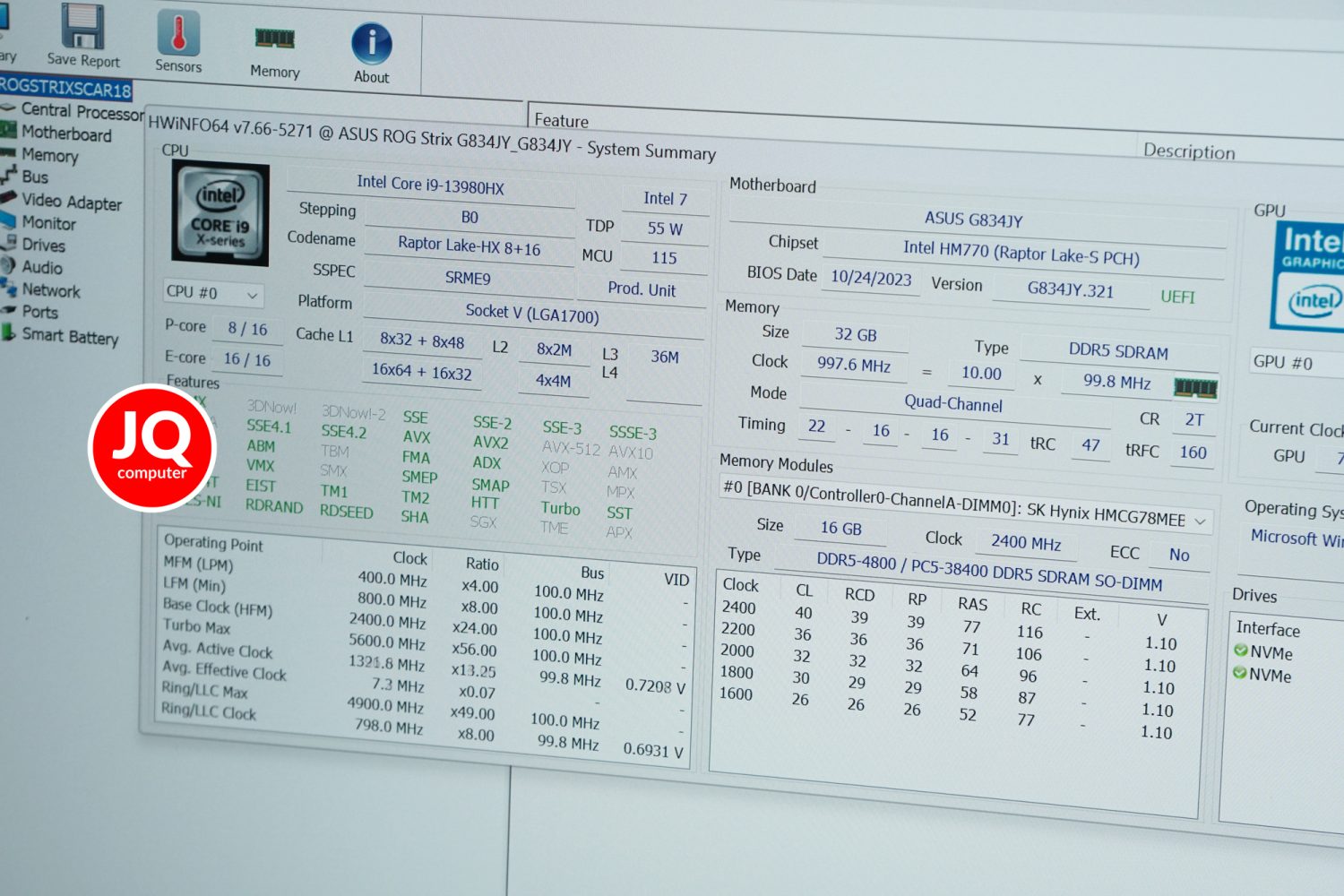Viewport: 1344px width, 896px height.
Task: Select Ports in the device tree
Action: [39, 312]
